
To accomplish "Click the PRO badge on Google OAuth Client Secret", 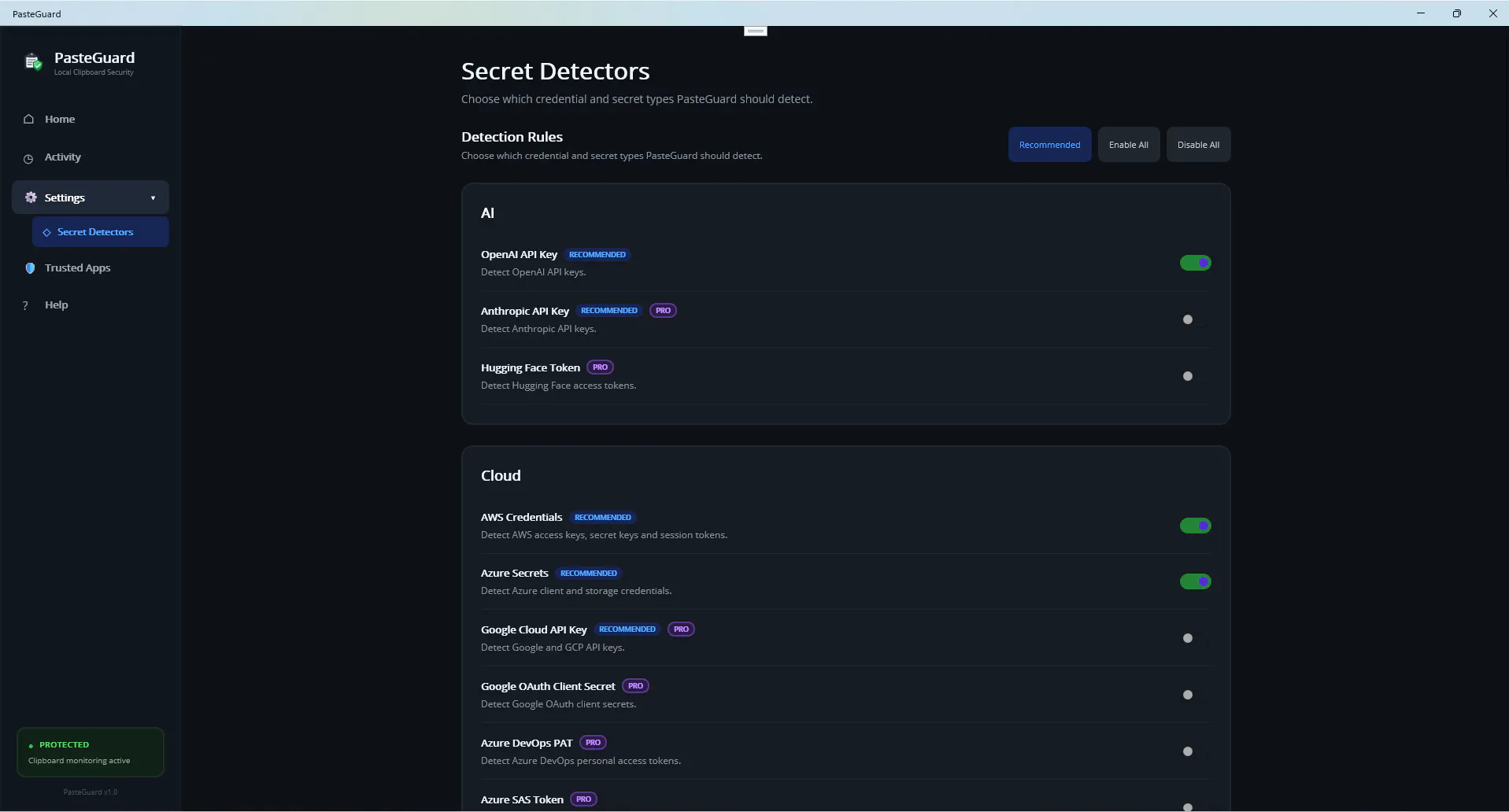I will 635,686.
